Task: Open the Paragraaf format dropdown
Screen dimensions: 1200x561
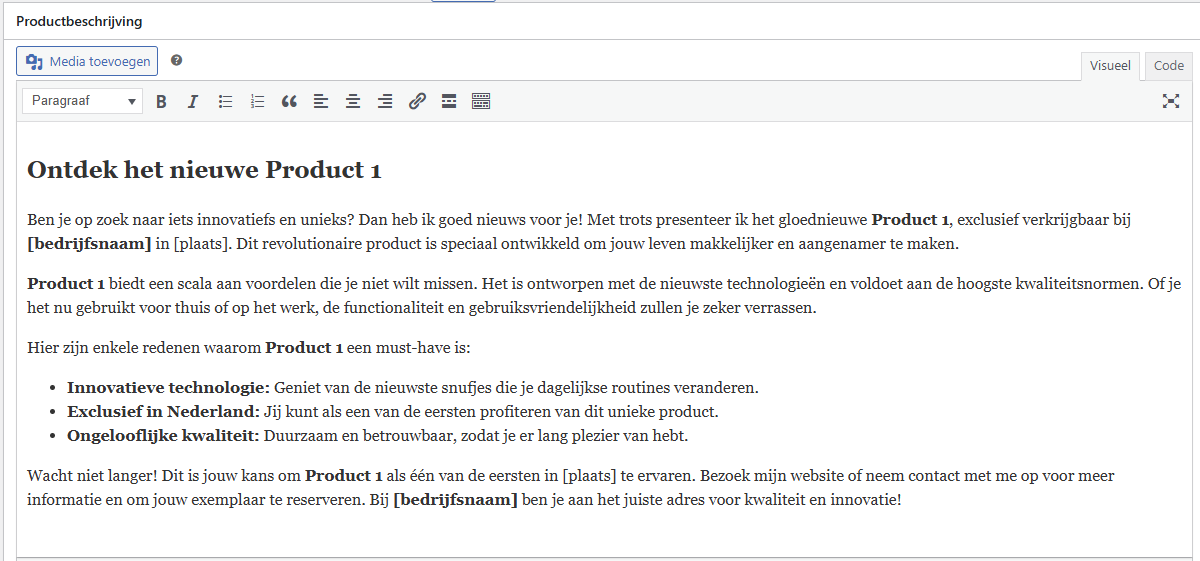Action: [x=82, y=101]
